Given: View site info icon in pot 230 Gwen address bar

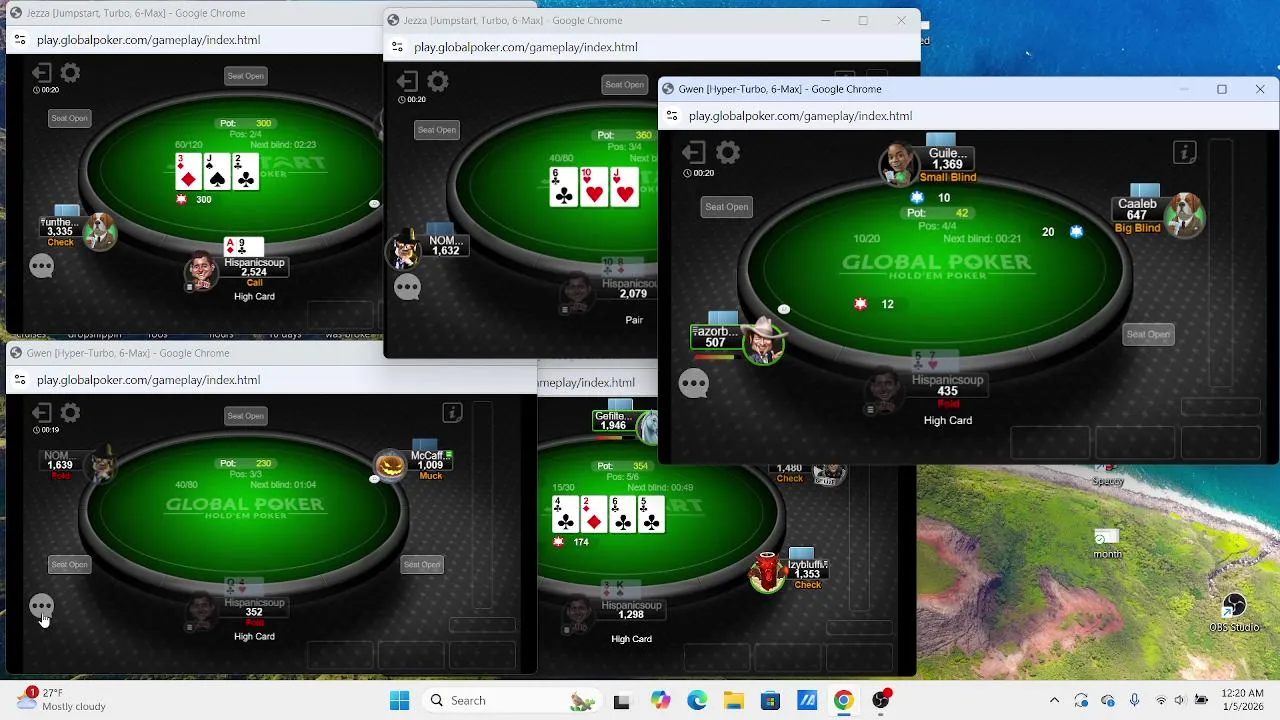Looking at the screenshot, I should pos(20,380).
